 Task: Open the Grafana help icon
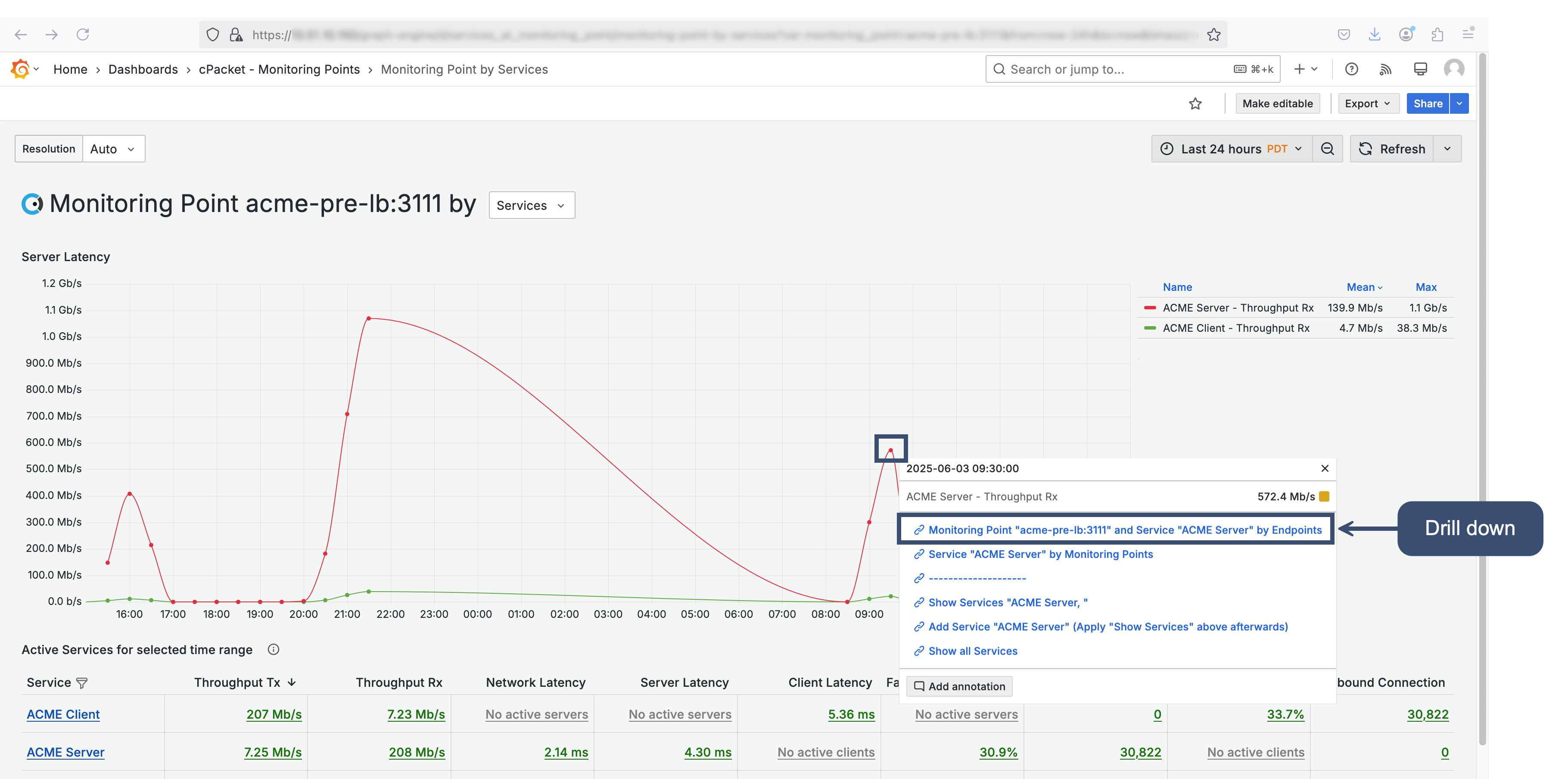coord(1351,69)
